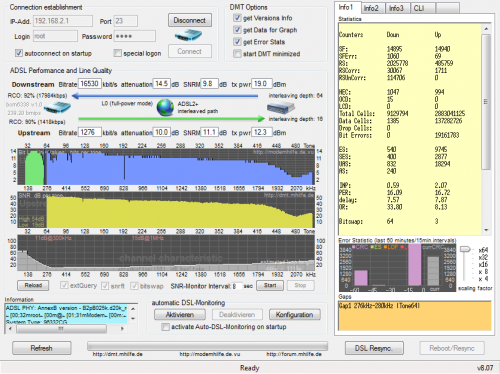
Task: Toggle autoconnect on startup checkbox
Action: (19, 53)
